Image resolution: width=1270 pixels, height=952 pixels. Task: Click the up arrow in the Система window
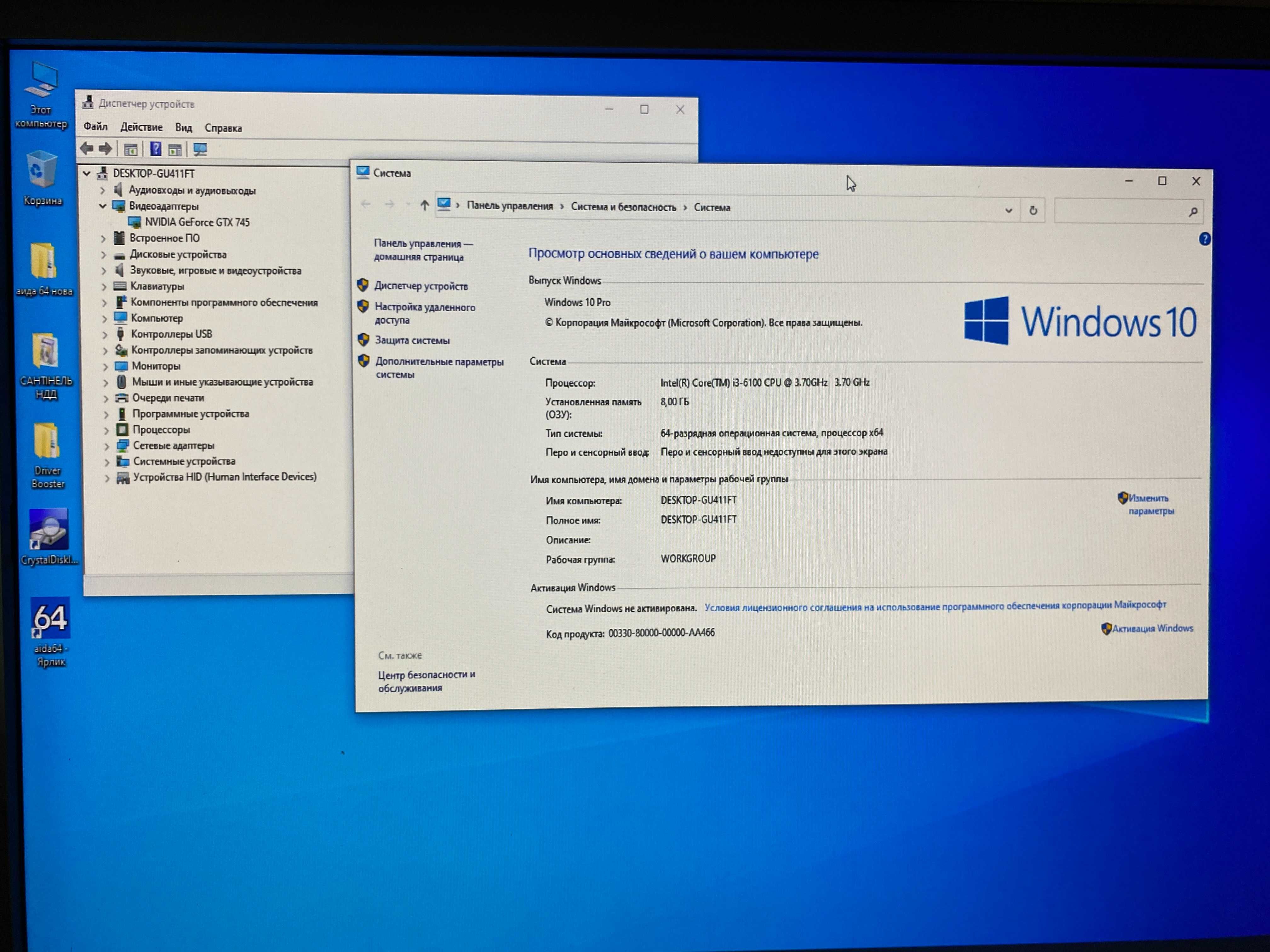[424, 205]
